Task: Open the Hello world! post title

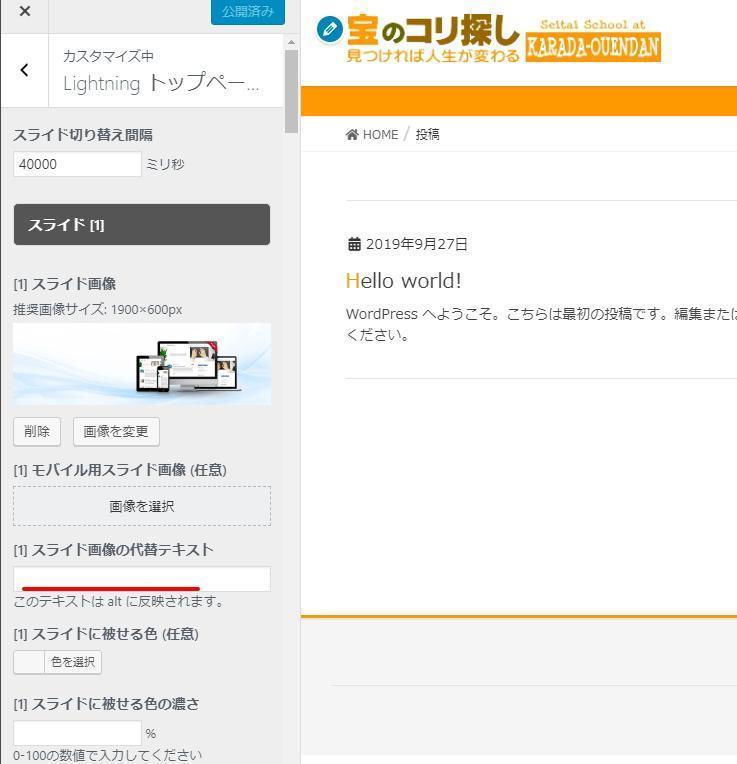Action: tap(403, 281)
